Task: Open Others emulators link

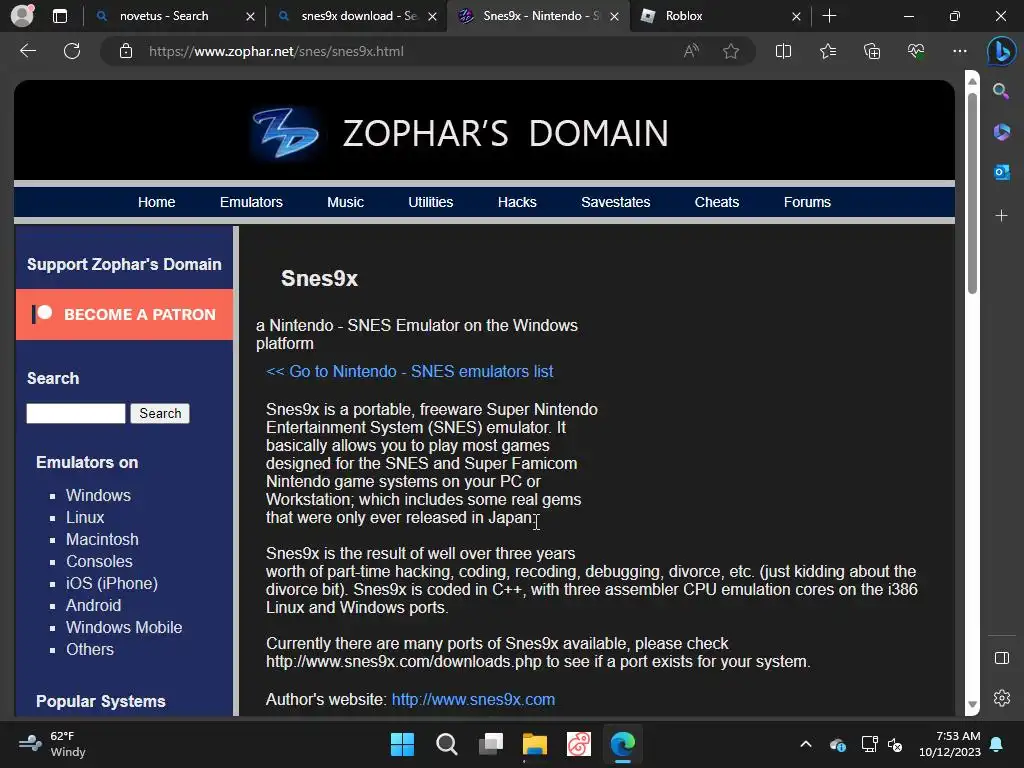Action: tap(89, 650)
